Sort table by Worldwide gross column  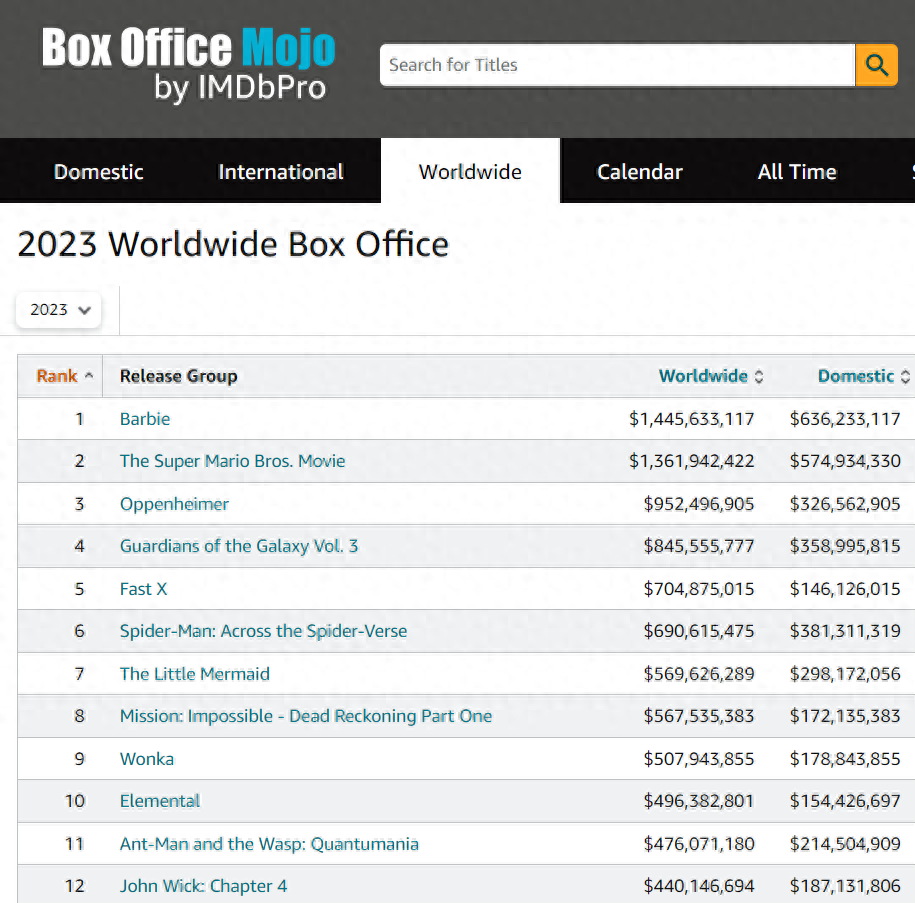click(x=704, y=376)
